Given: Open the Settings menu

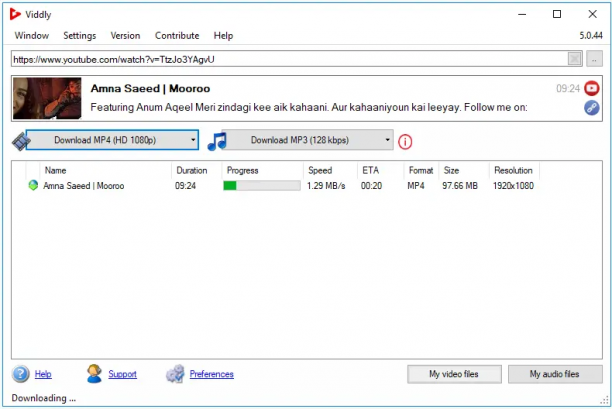Looking at the screenshot, I should [80, 36].
